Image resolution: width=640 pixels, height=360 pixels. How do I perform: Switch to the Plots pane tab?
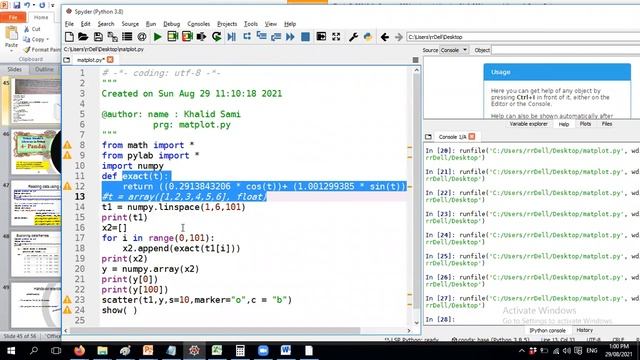click(x=585, y=124)
